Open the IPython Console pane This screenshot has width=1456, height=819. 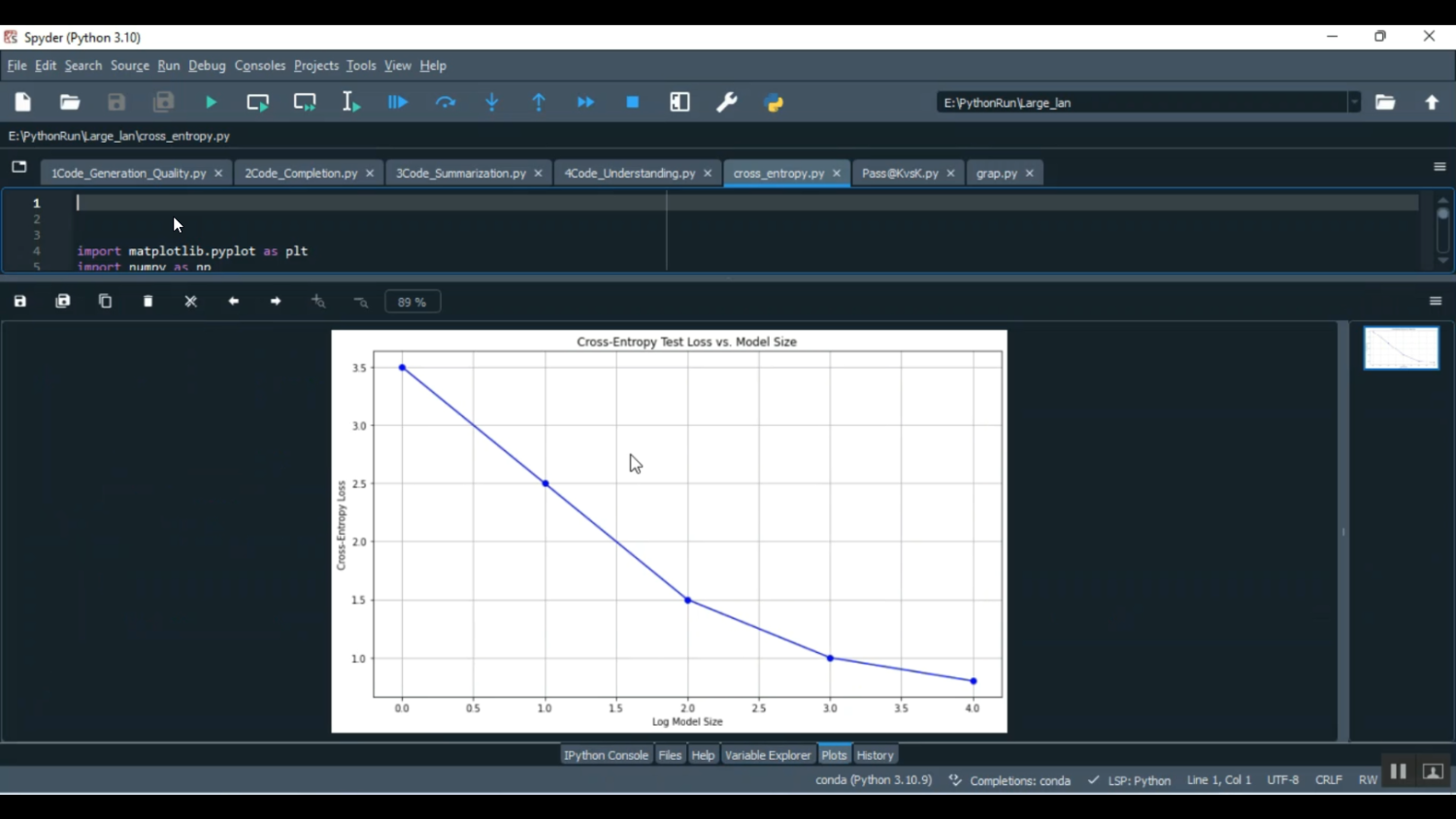coord(606,755)
